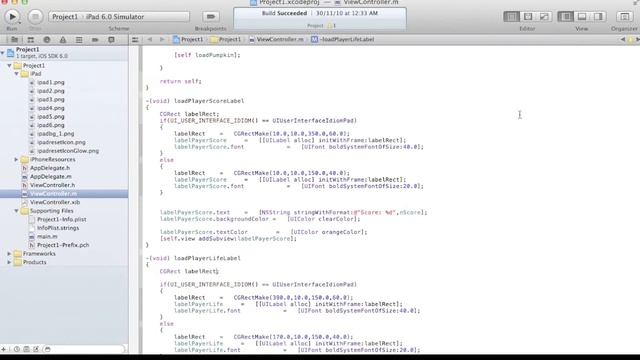
Task: Switch to the Assistant editor
Action: coord(528,17)
